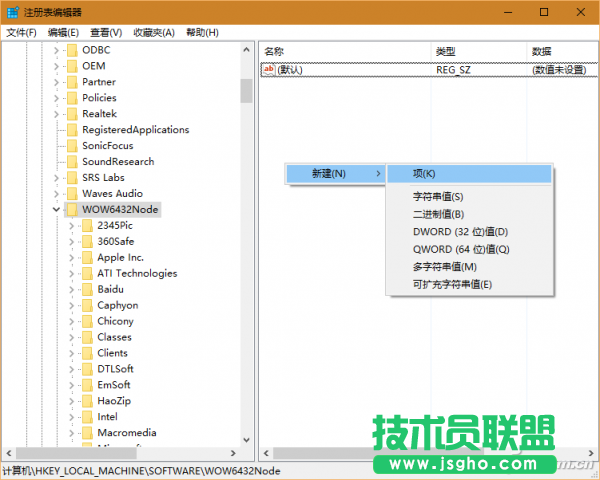Viewport: 600px width, 480px height.
Task: Click the ab string icon of (默认) value
Action: [x=268, y=70]
